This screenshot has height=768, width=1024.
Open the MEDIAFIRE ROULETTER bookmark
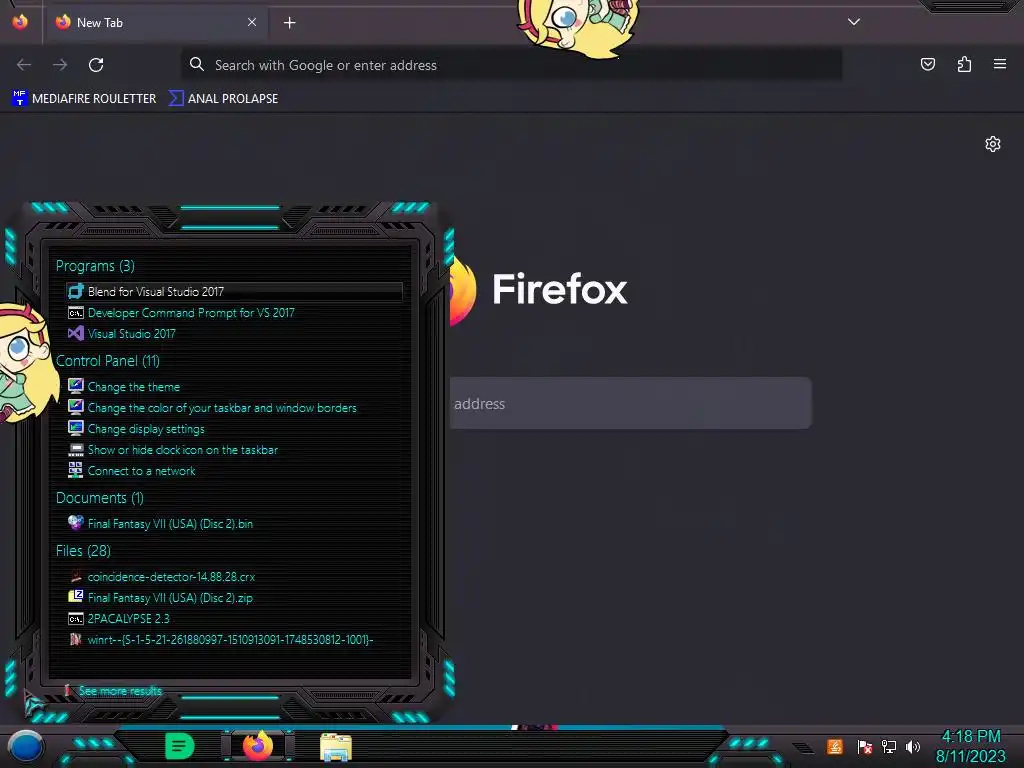point(84,99)
